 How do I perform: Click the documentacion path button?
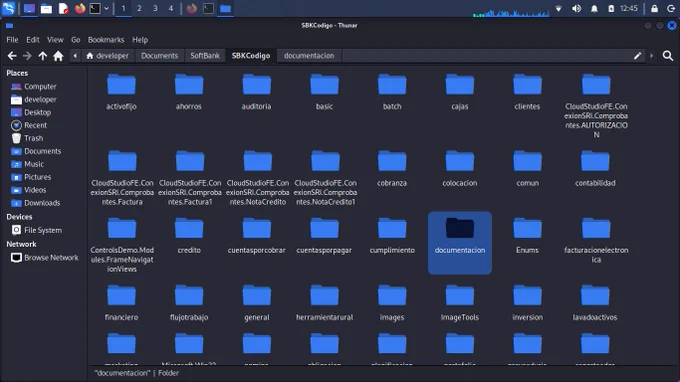[x=309, y=56]
